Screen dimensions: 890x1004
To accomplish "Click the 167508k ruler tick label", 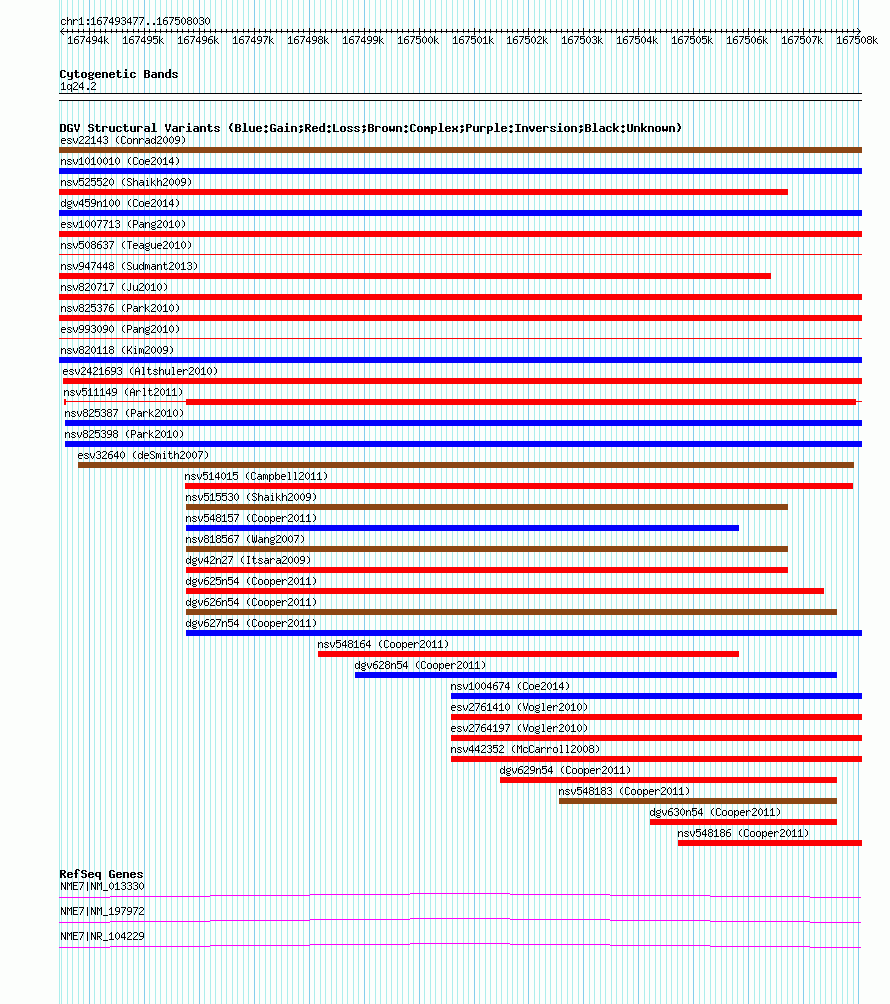I will (x=857, y=40).
